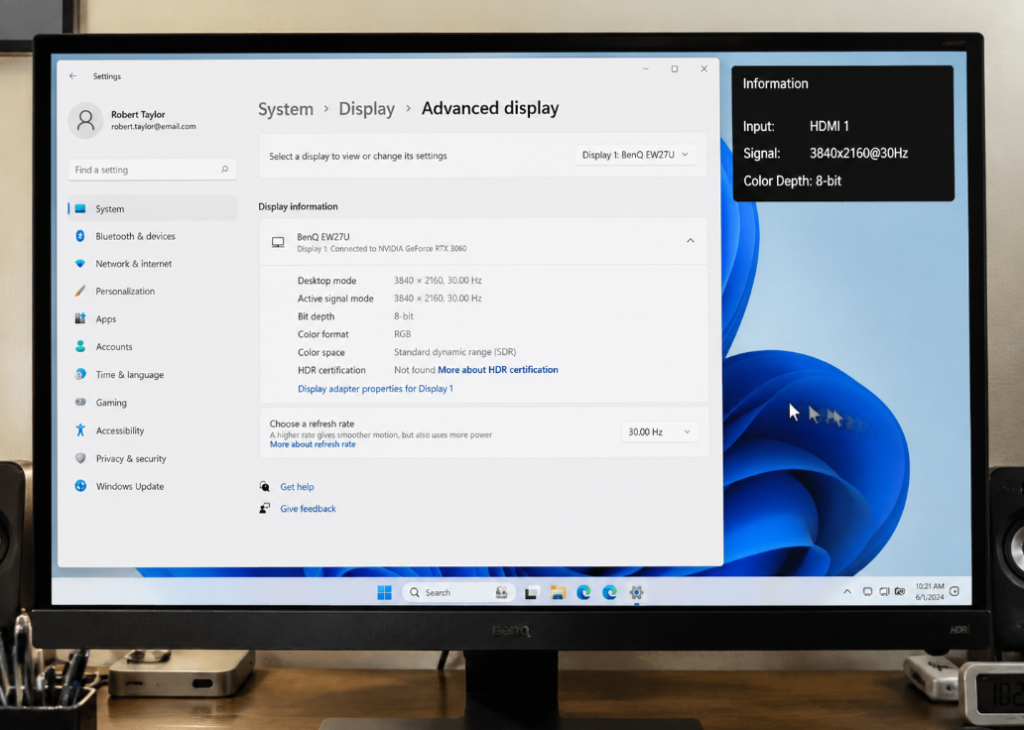Open Windows Update icon
This screenshot has width=1024, height=730.
tap(80, 486)
